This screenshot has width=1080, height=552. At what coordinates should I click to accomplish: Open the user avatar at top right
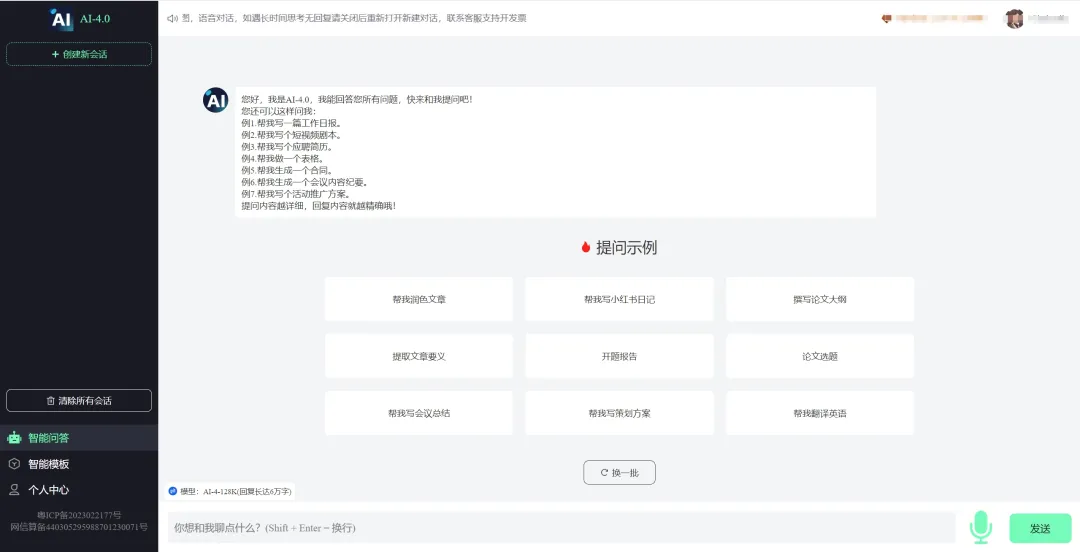(1014, 19)
